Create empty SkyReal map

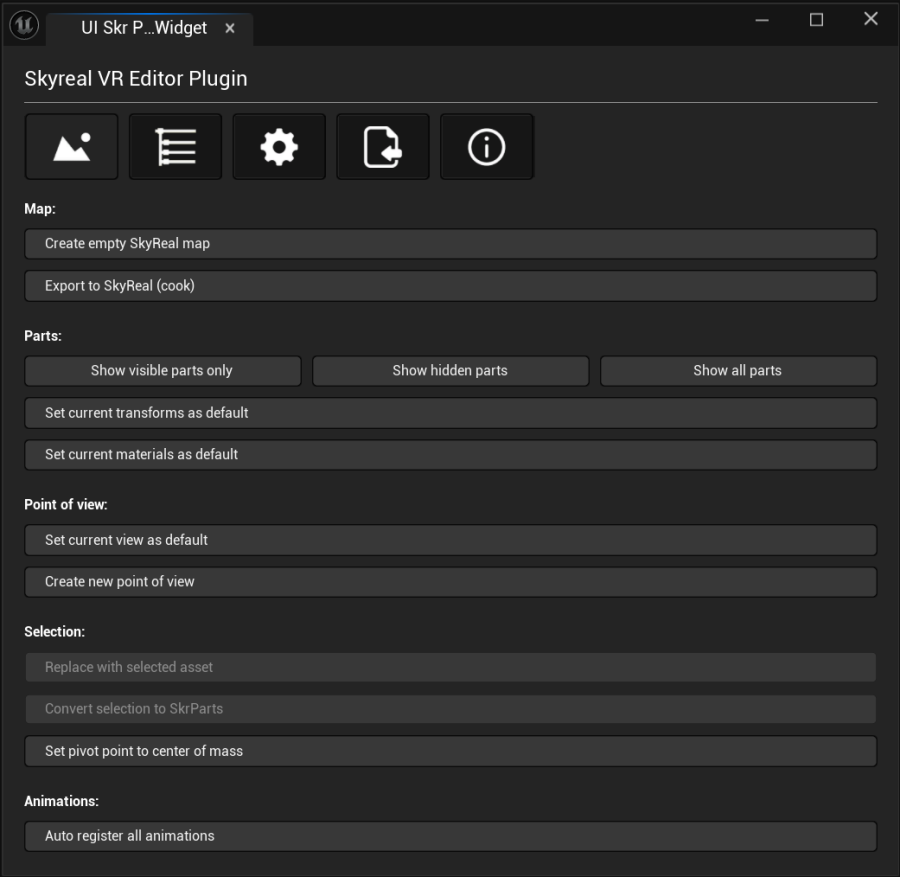click(450, 244)
